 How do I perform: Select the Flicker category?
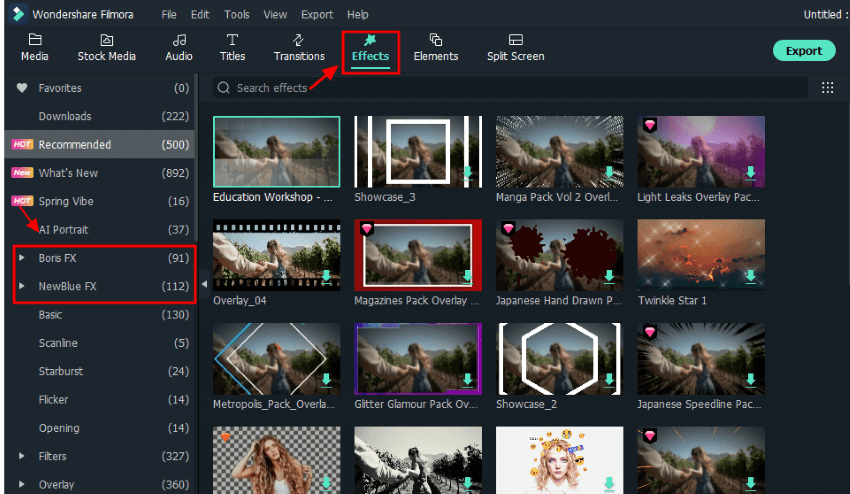point(100,399)
